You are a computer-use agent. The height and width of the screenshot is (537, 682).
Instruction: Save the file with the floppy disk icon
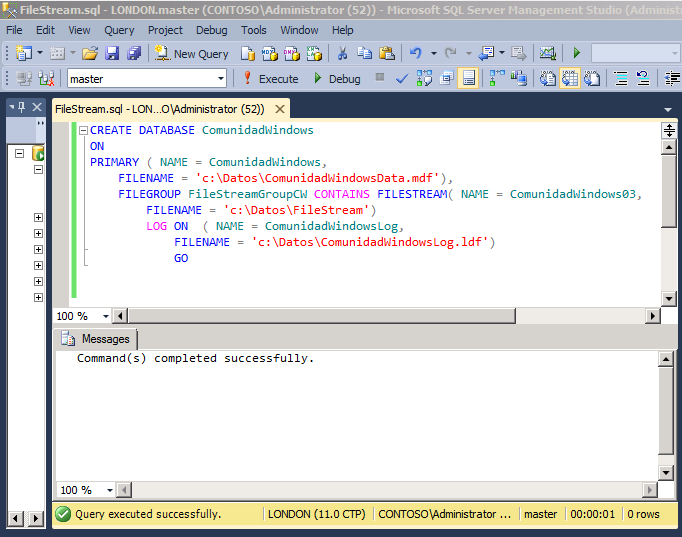pyautogui.click(x=112, y=53)
